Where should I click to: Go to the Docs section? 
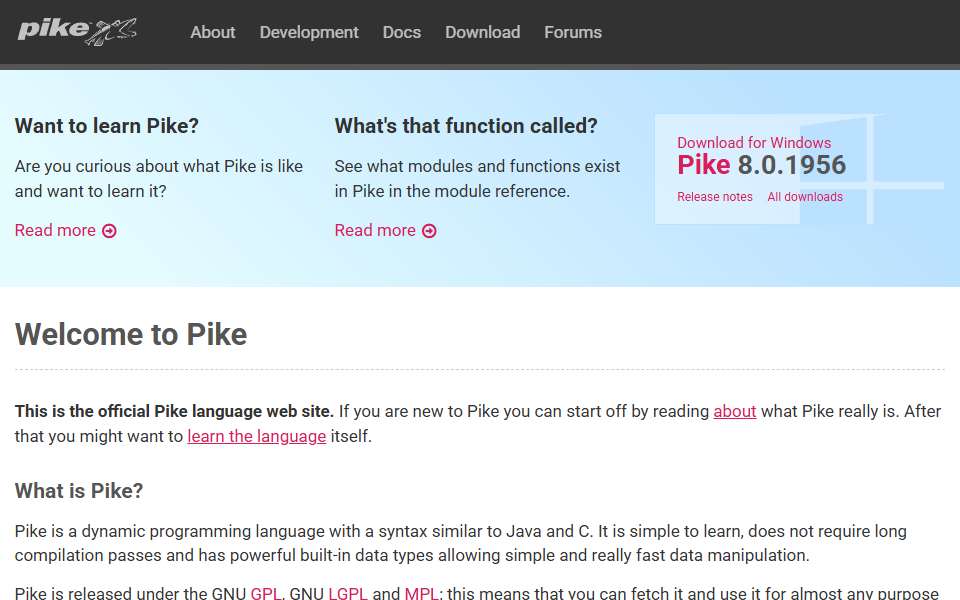402,32
